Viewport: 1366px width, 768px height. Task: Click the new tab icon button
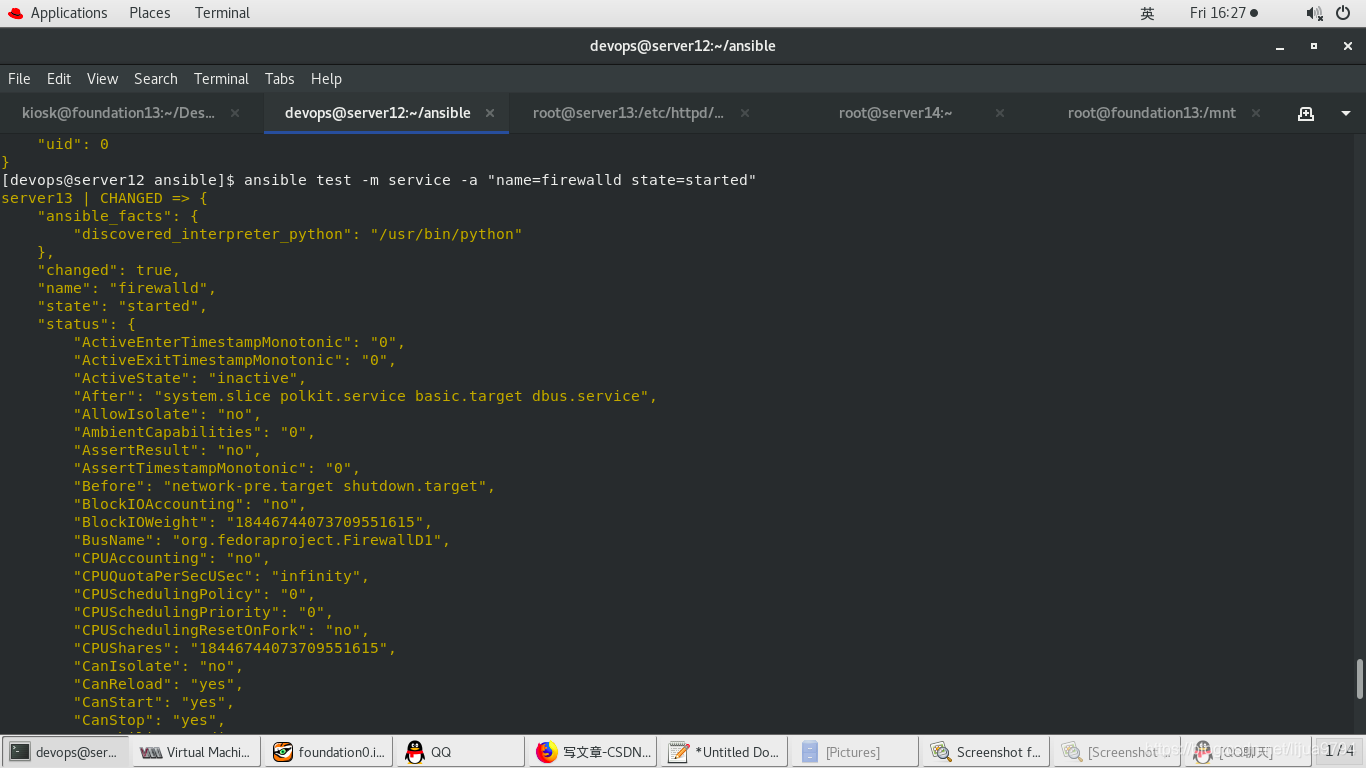[1306, 113]
